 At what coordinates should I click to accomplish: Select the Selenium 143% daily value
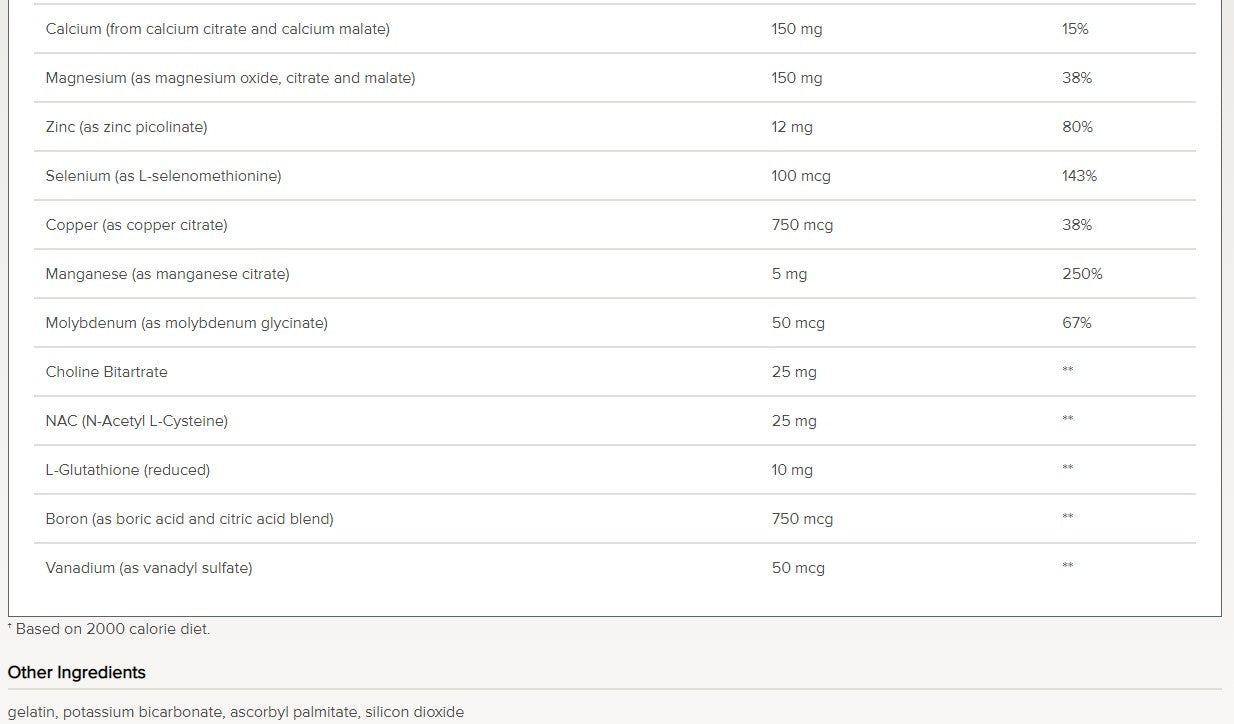pos(1079,176)
